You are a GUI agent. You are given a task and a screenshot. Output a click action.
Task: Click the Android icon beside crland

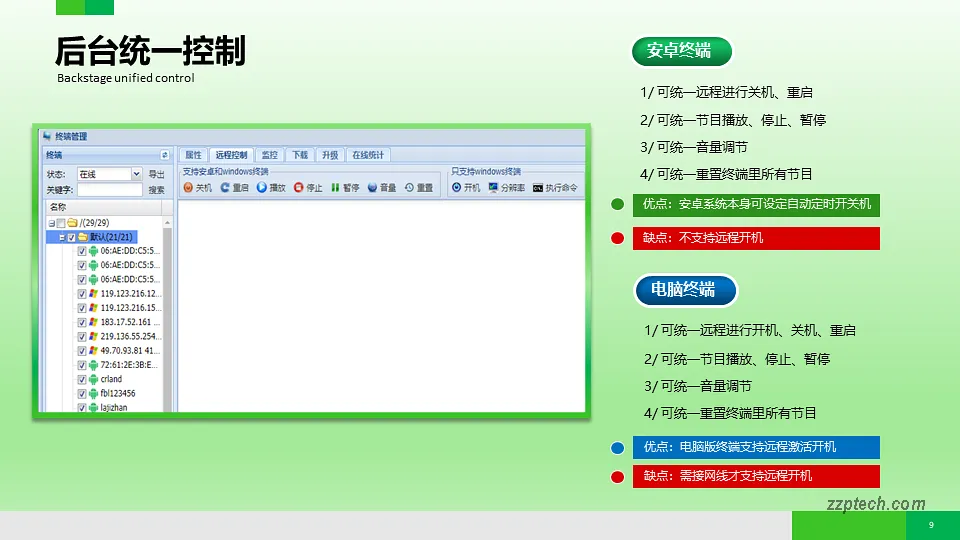[93, 379]
